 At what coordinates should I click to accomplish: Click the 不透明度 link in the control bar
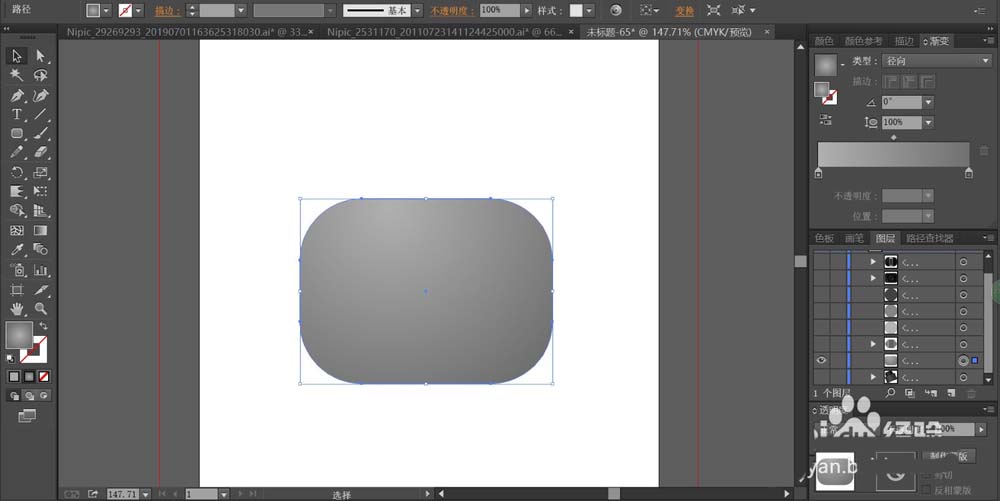pos(453,11)
